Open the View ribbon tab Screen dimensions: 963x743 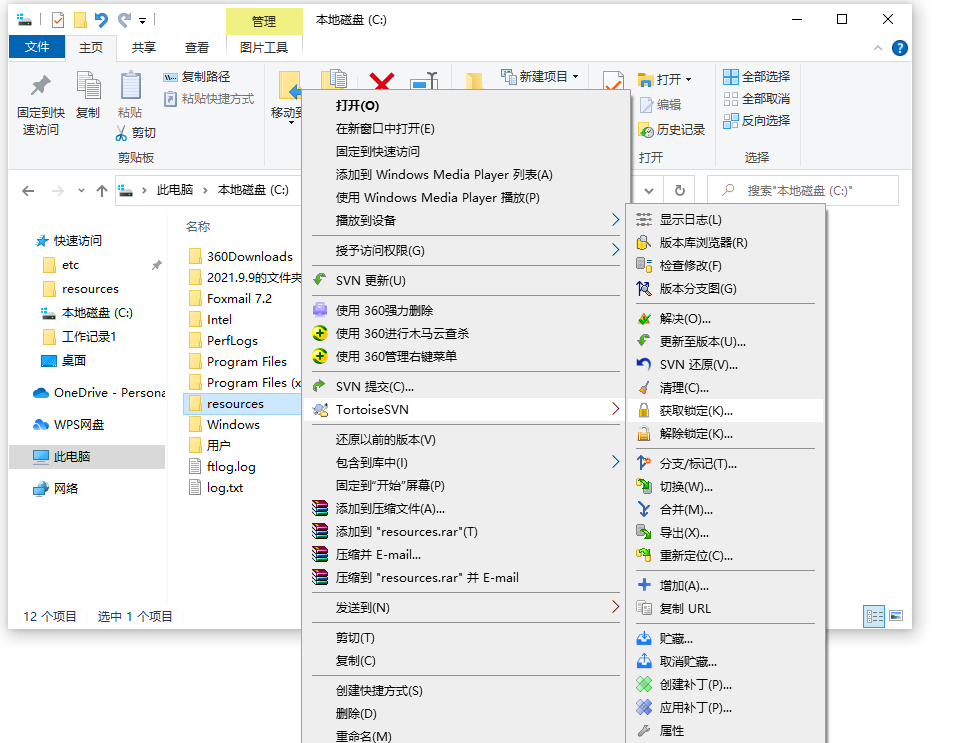click(197, 47)
